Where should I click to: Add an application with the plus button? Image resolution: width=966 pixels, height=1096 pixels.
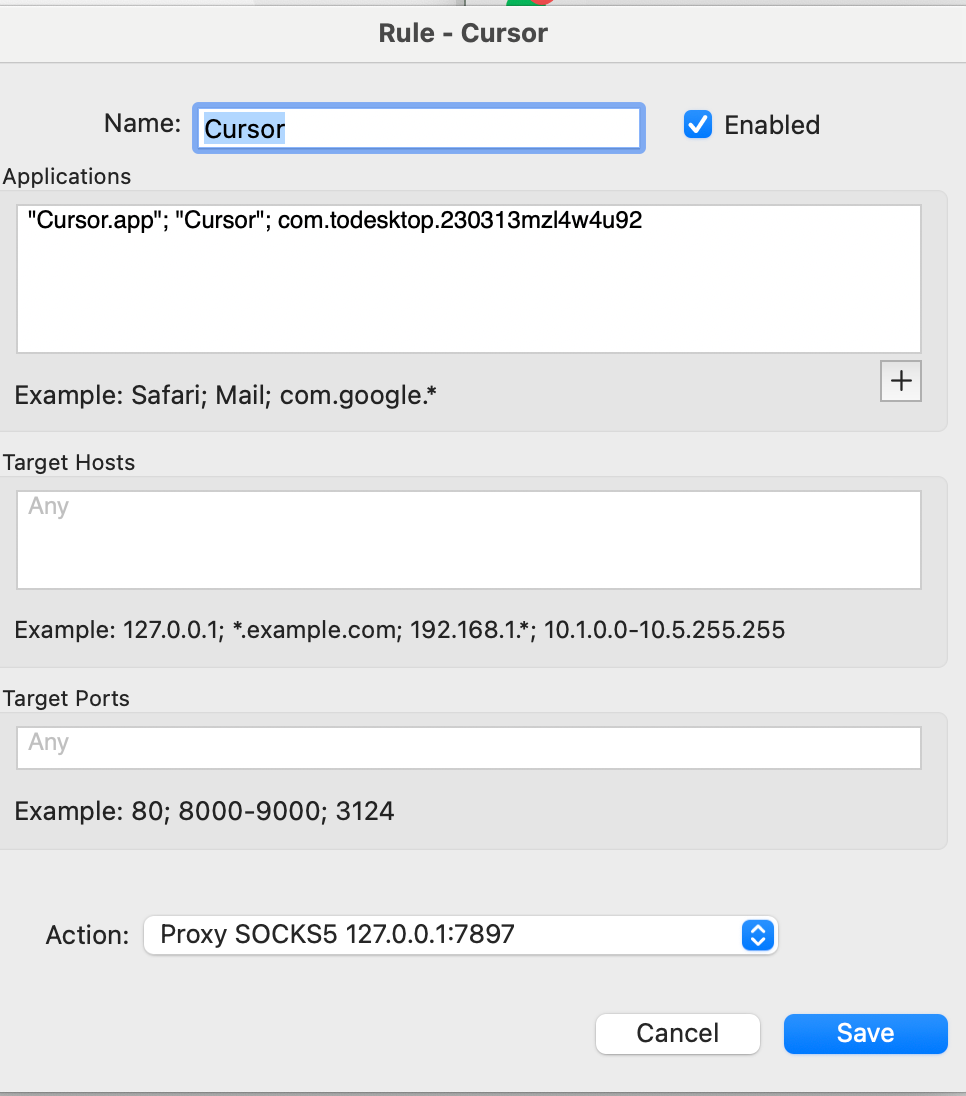click(x=900, y=381)
